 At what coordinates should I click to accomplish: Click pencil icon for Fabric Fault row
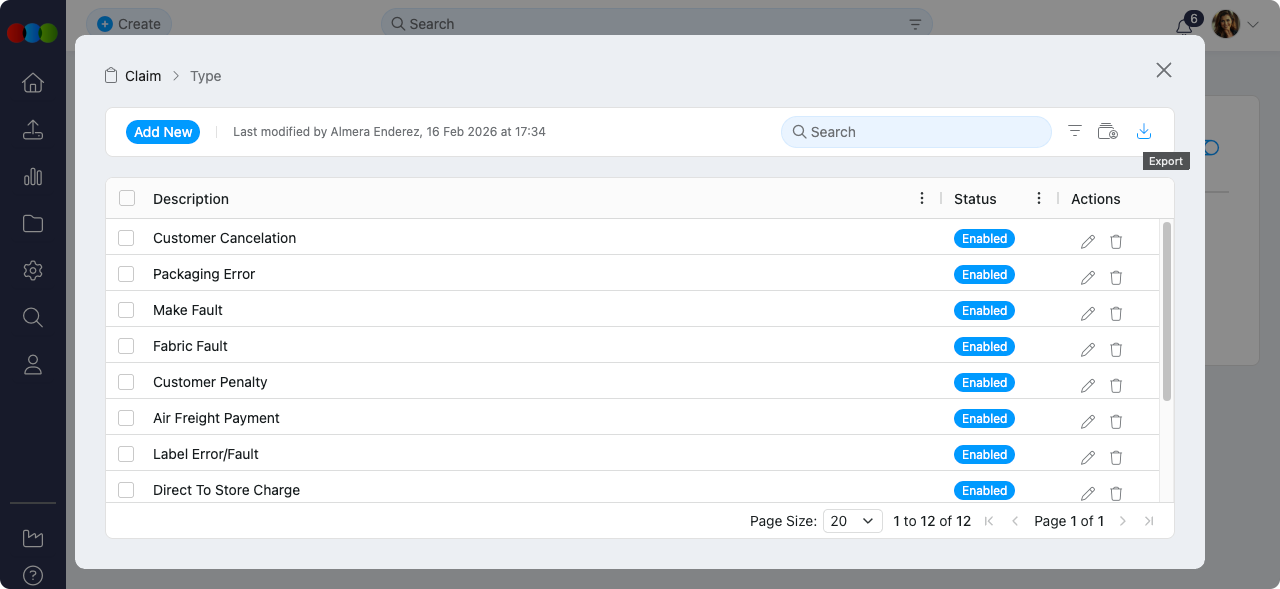pyautogui.click(x=1088, y=350)
